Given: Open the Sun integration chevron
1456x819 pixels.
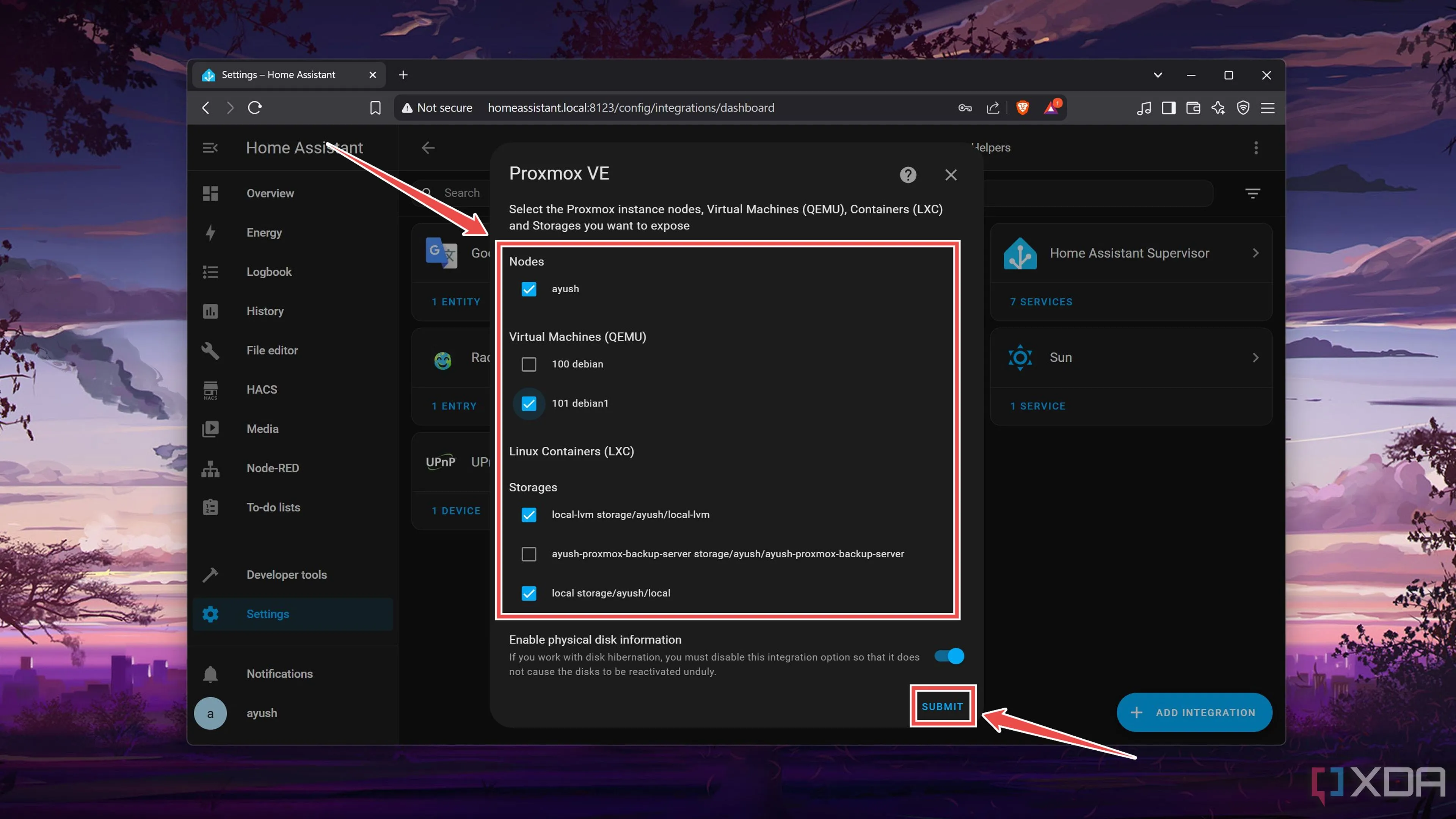Looking at the screenshot, I should (x=1255, y=358).
